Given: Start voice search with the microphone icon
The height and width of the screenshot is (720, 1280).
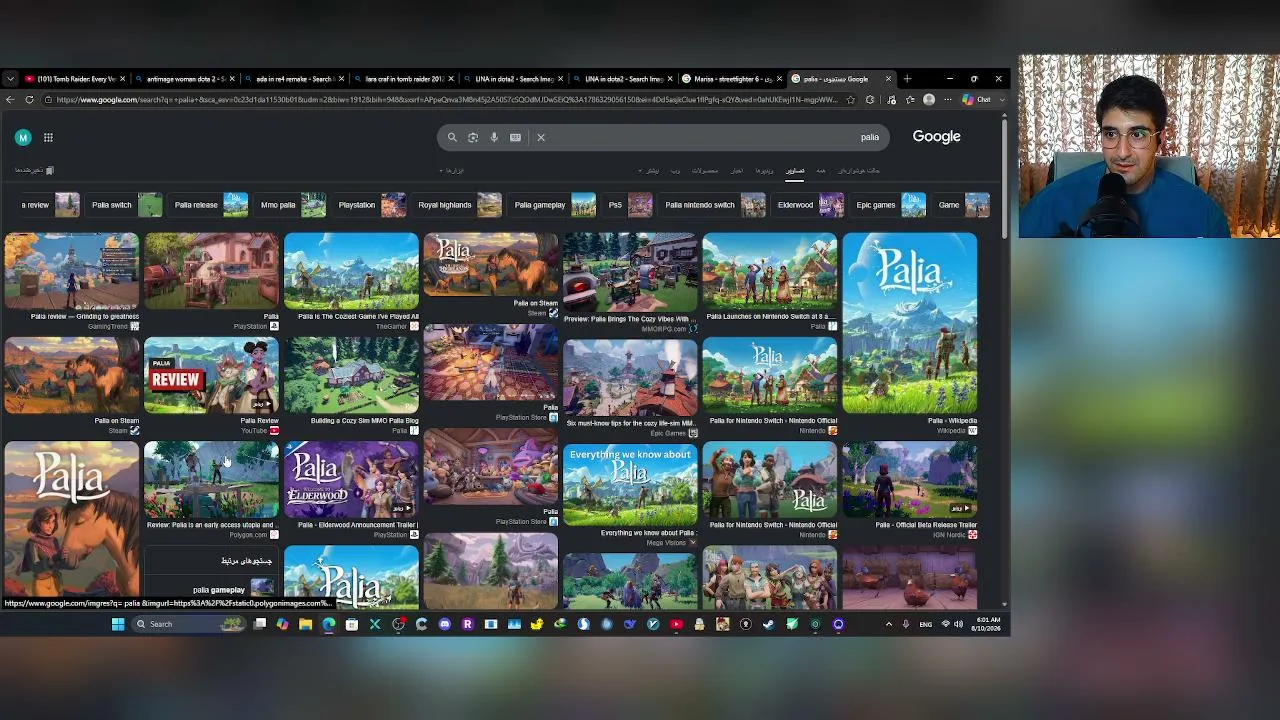Looking at the screenshot, I should pyautogui.click(x=494, y=137).
